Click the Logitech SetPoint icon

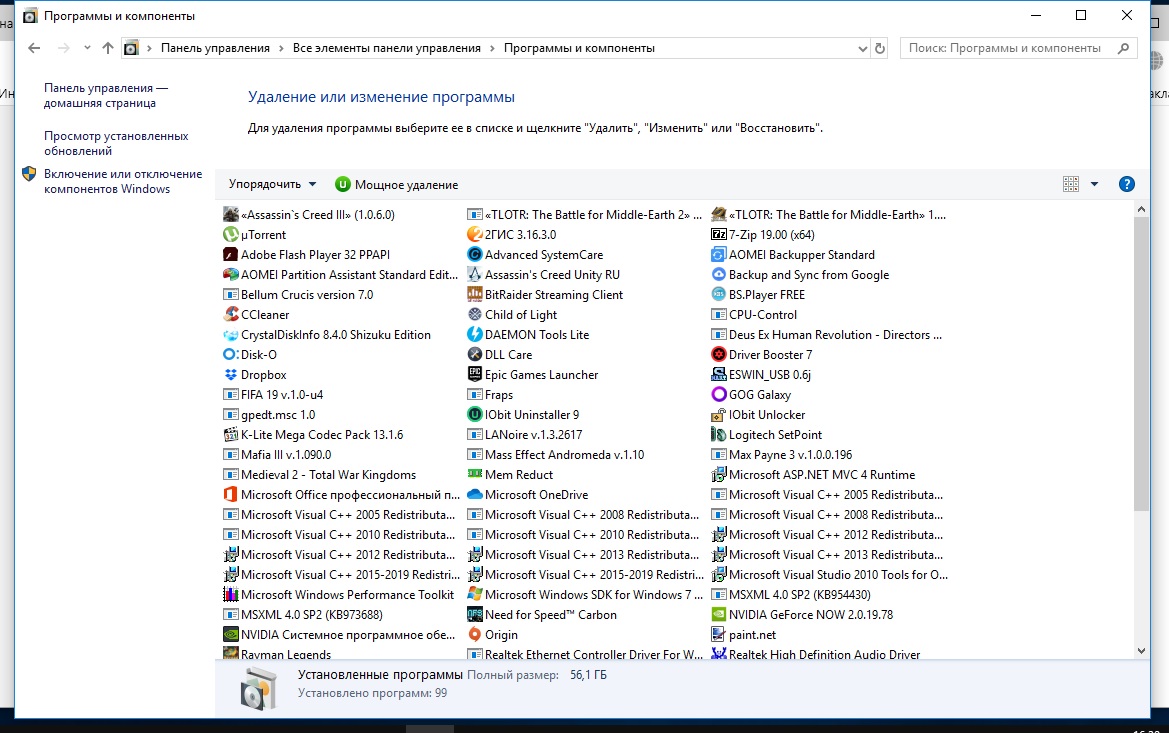point(719,435)
